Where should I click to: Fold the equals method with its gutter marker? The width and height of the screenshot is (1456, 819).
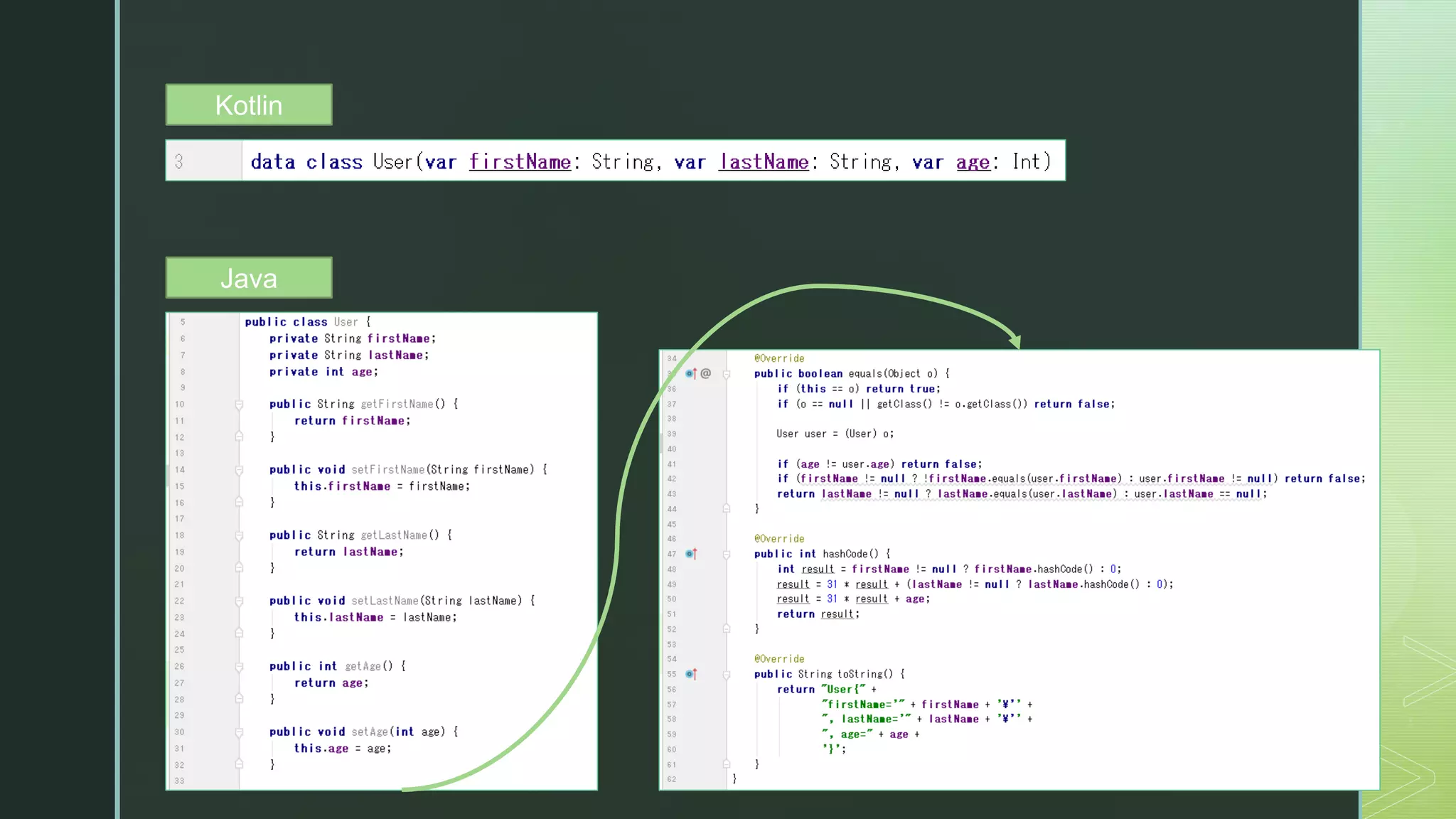pos(727,374)
